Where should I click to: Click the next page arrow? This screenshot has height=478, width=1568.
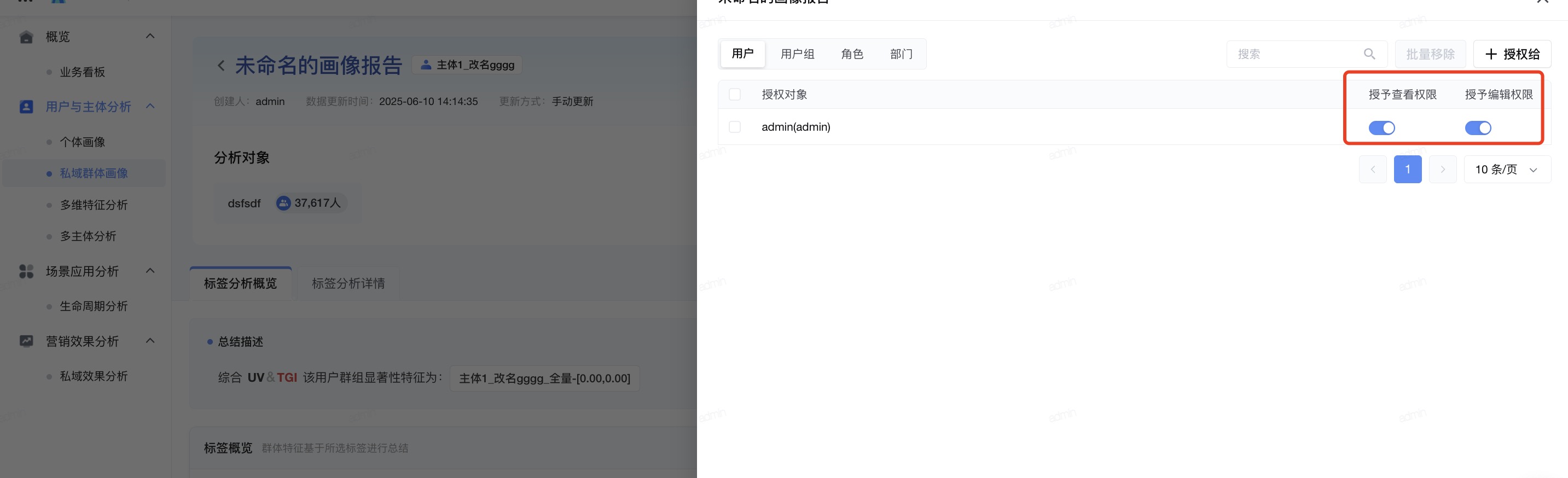pos(1442,170)
